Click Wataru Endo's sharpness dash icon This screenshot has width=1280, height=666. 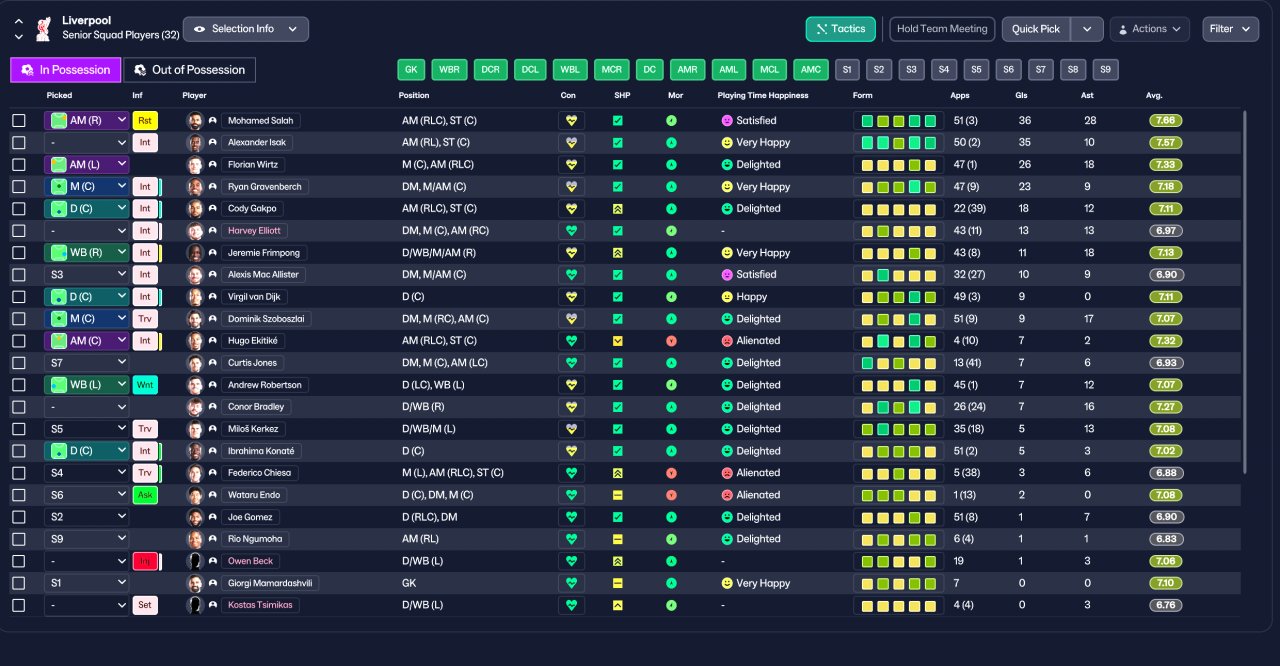(618, 495)
